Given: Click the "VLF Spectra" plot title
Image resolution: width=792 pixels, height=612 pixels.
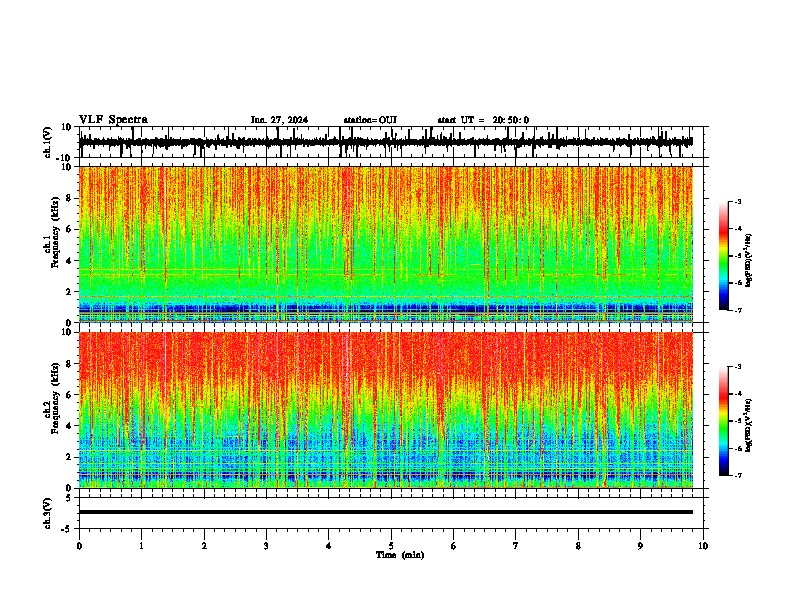Looking at the screenshot, I should pos(113,120).
